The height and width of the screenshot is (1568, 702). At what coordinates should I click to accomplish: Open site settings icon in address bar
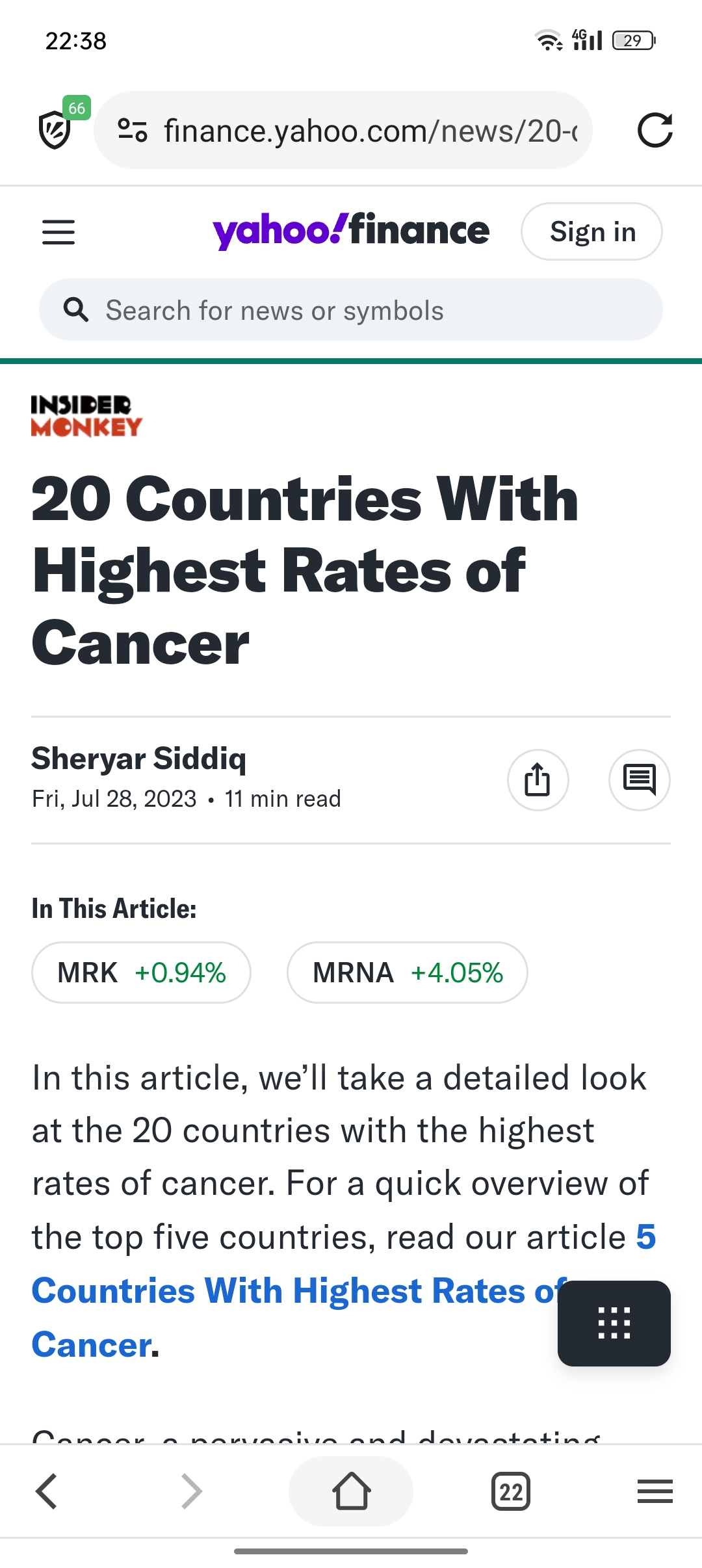tap(133, 130)
